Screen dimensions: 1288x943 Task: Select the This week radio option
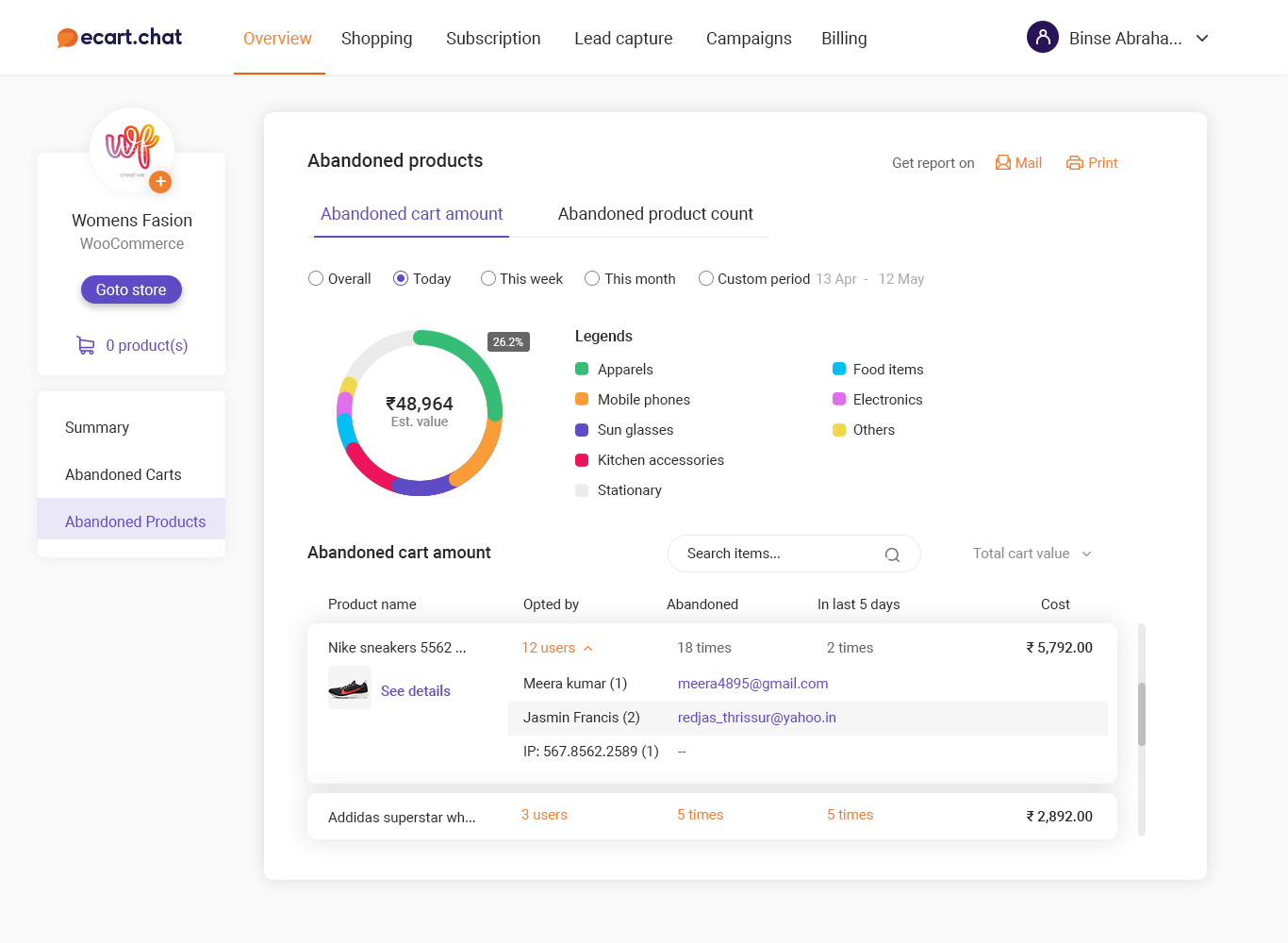tap(488, 278)
